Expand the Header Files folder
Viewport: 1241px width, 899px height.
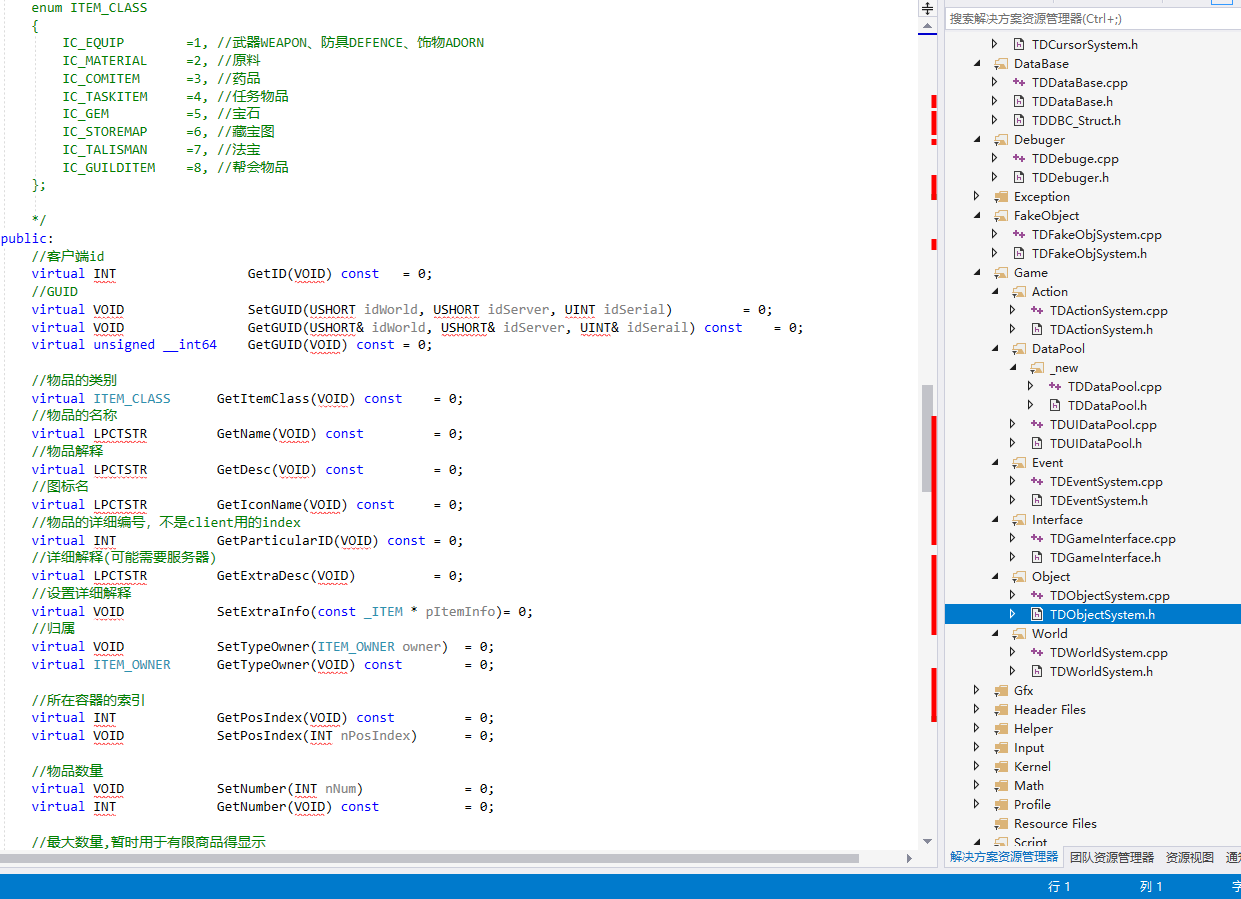tap(977, 710)
